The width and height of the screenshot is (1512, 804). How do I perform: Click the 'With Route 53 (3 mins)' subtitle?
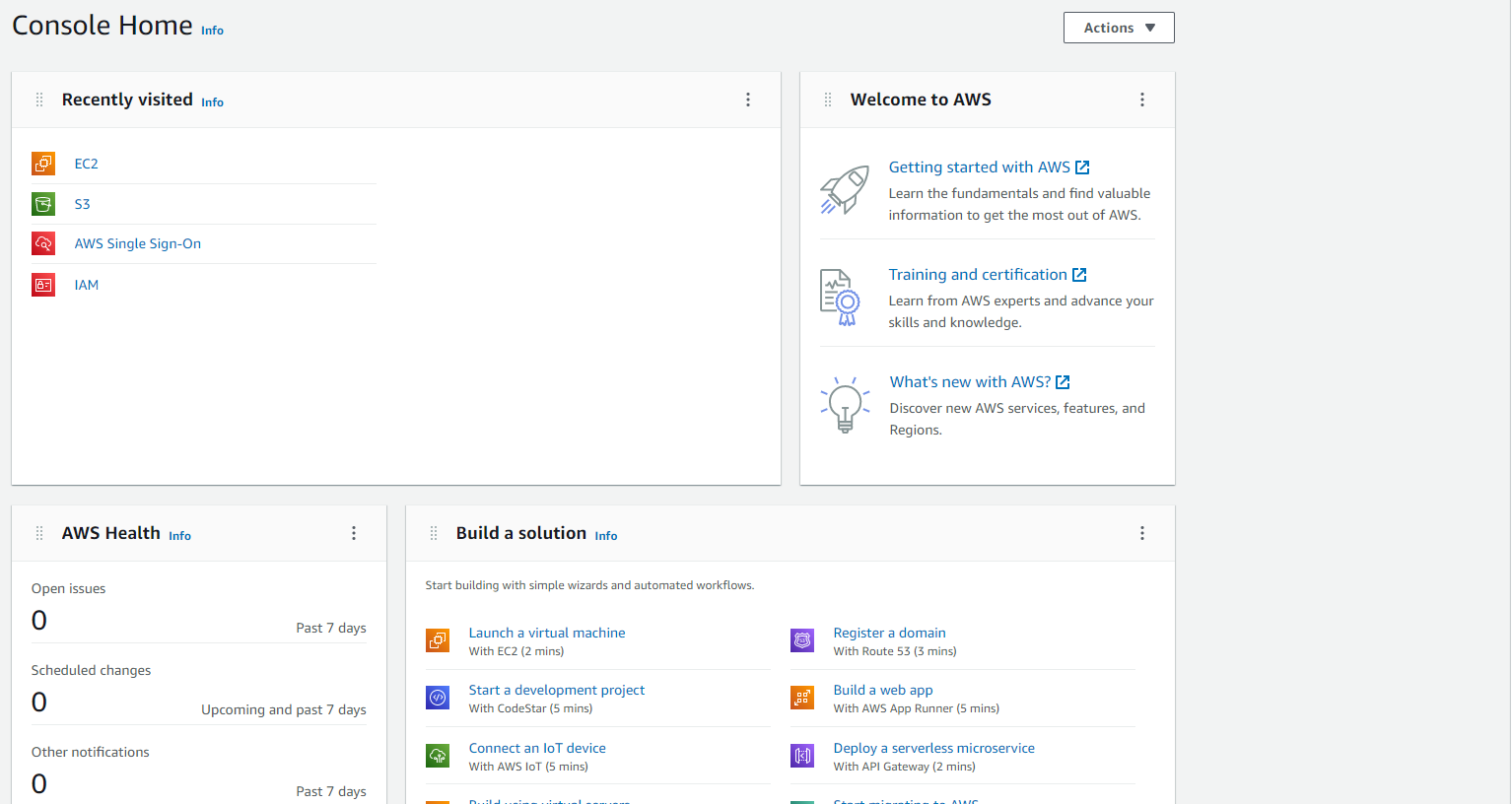tap(895, 651)
